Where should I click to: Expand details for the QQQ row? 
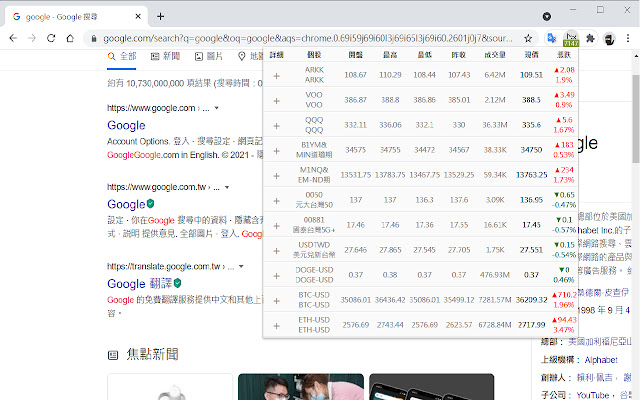coord(276,126)
